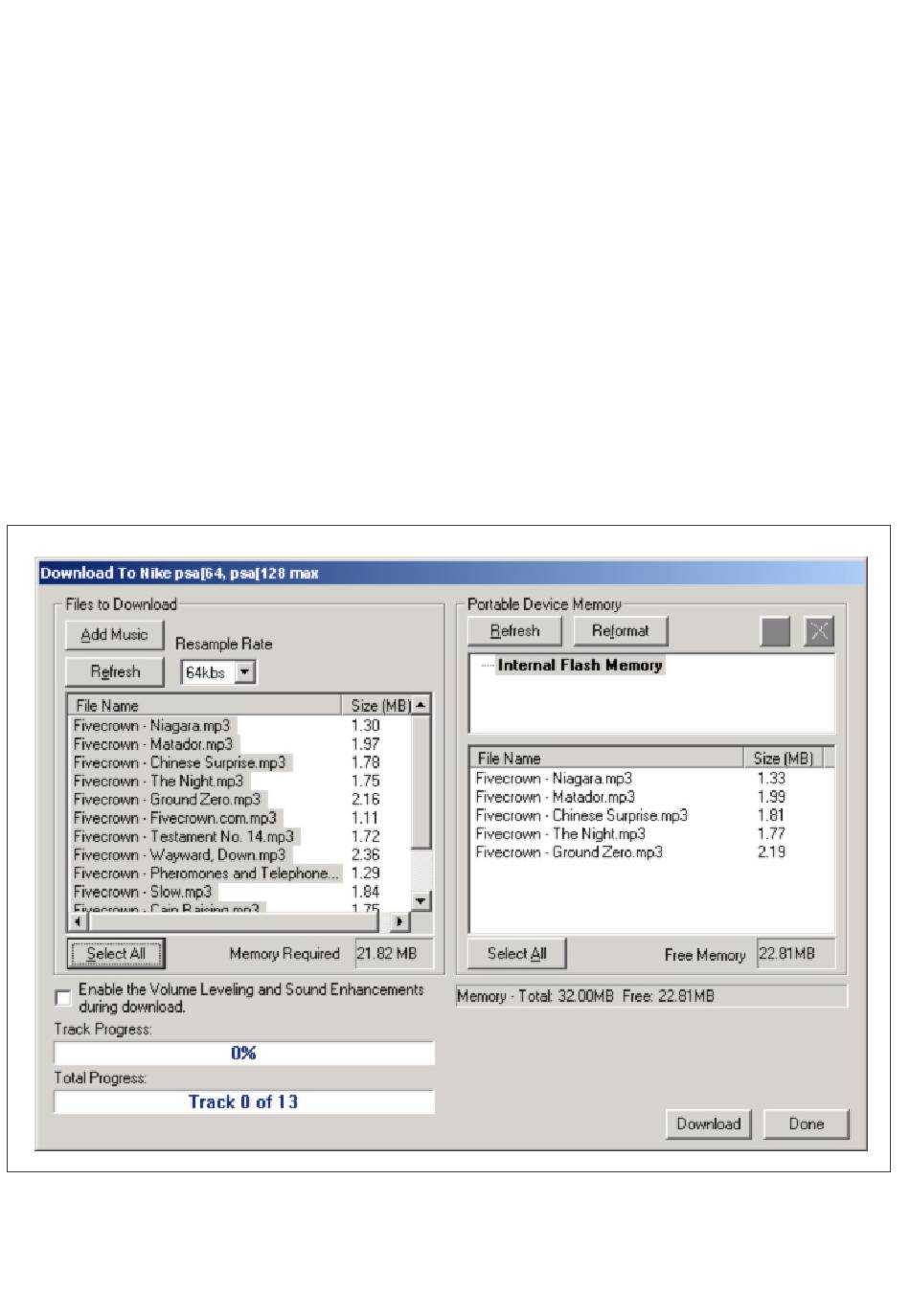Open the Resample Rate 64kbs dropdown
Screen dimensions: 910x1316
[245, 672]
